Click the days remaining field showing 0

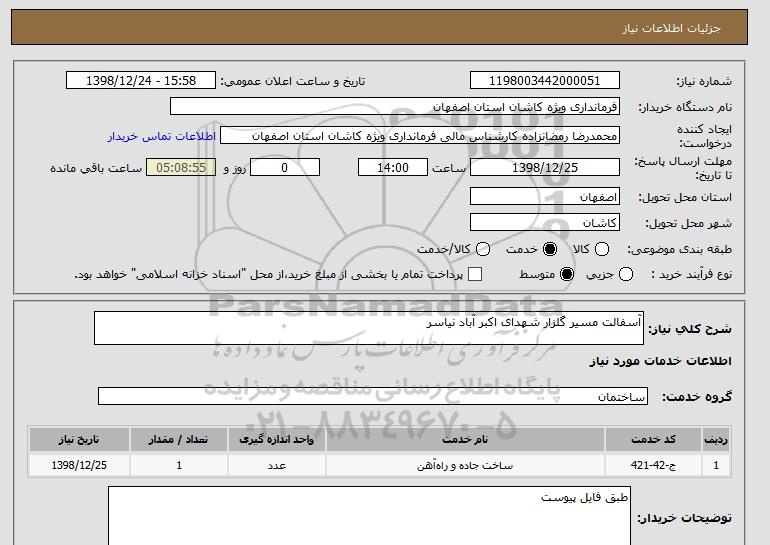point(285,167)
